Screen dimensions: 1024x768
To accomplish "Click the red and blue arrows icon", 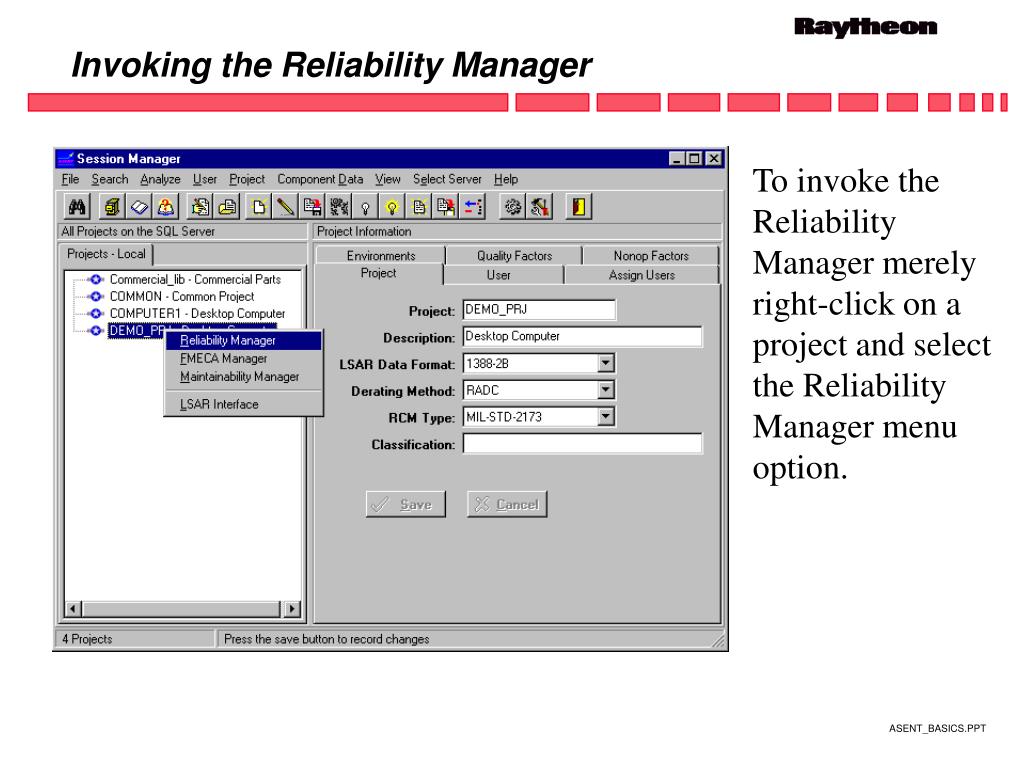I will click(x=473, y=207).
